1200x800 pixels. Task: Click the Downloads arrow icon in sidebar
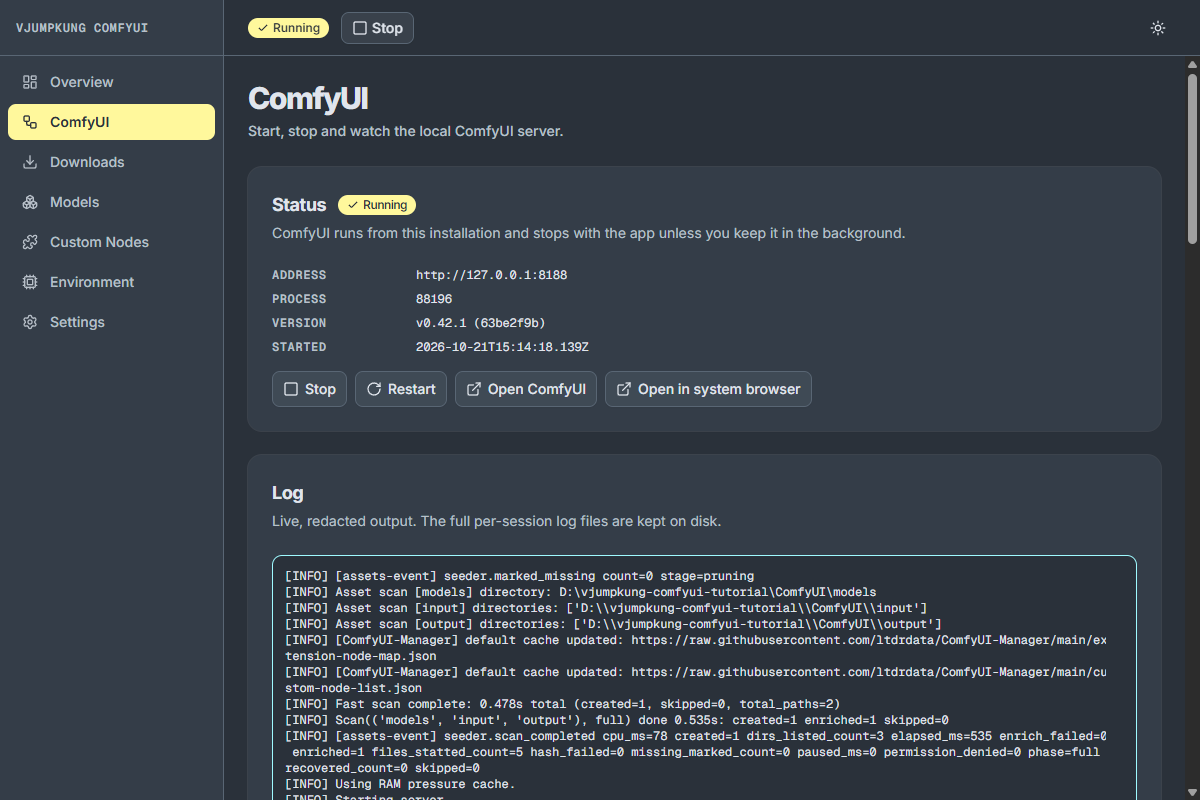click(30, 162)
